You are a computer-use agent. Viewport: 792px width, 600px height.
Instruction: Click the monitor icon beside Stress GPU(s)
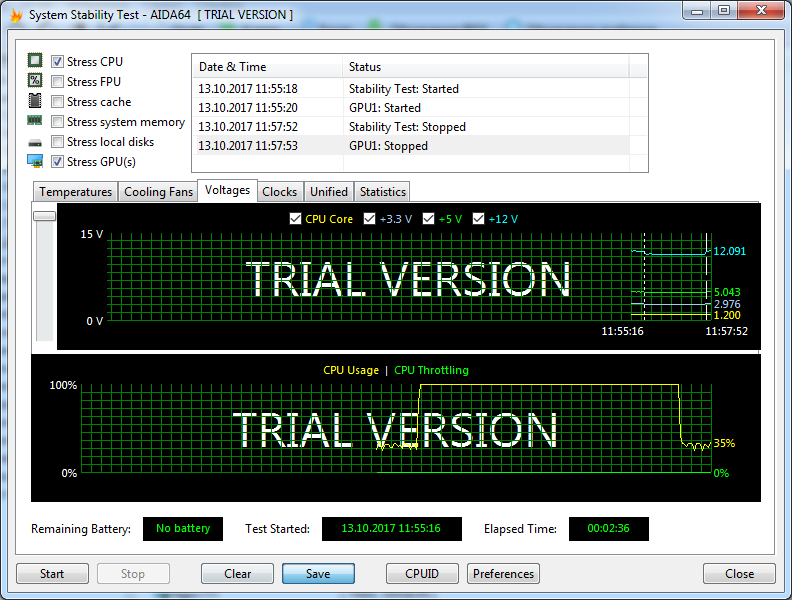(35, 161)
